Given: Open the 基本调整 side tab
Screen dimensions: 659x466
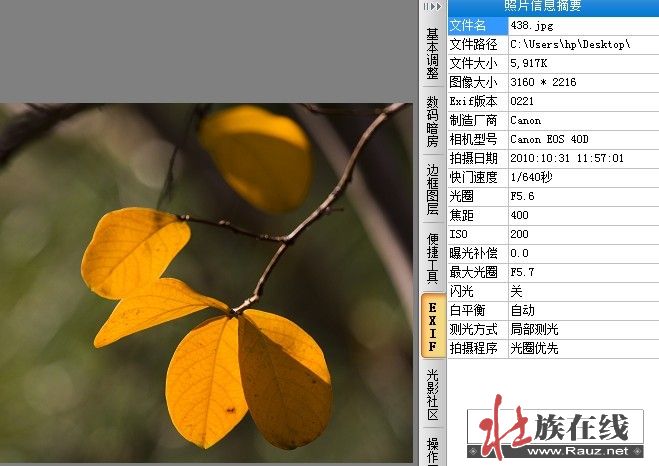Looking at the screenshot, I should [x=432, y=53].
